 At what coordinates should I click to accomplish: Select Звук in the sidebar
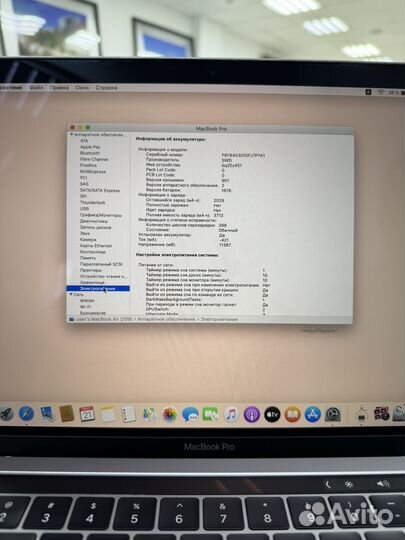tap(85, 233)
